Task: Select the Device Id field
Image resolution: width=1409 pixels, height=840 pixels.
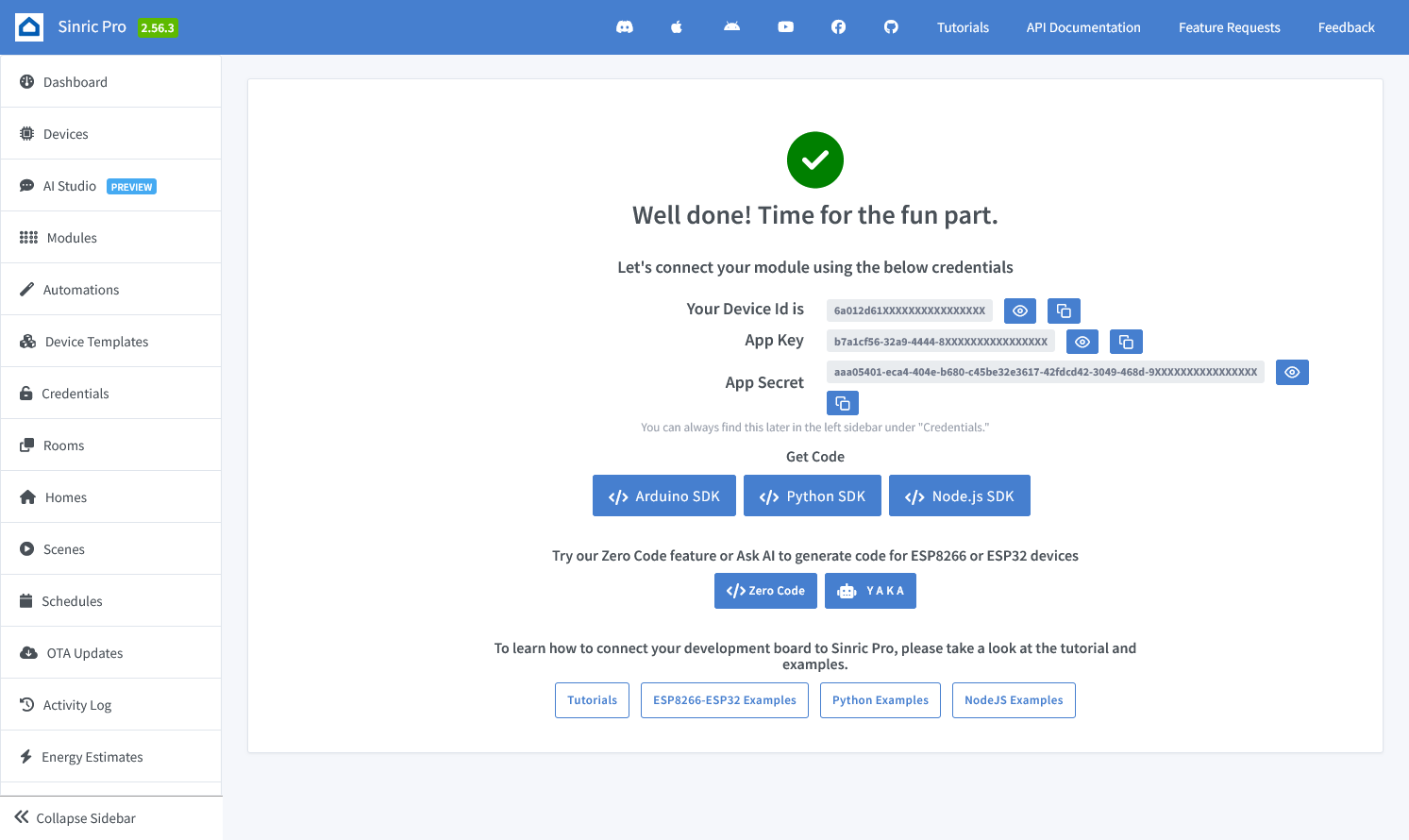Action: 910,311
